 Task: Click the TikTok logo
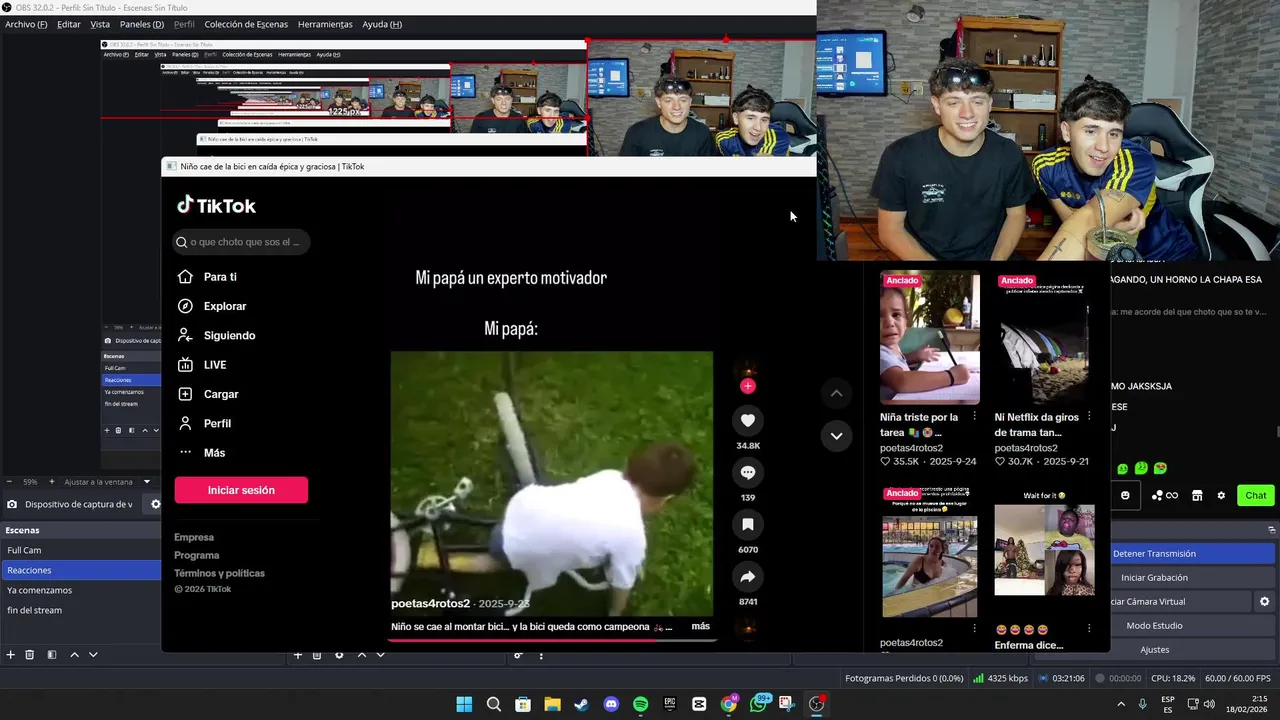tap(216, 205)
